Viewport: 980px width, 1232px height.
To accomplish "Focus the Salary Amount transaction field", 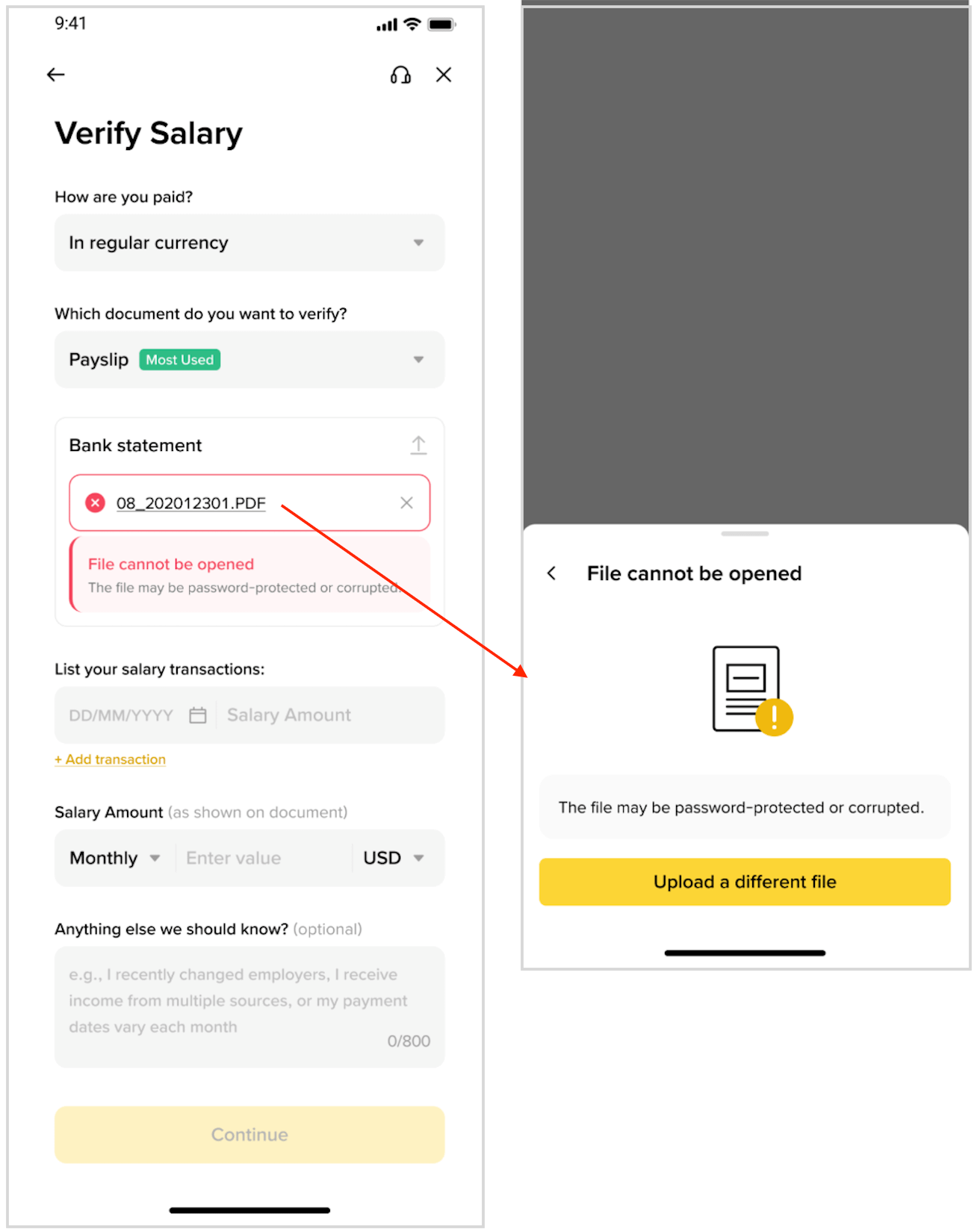I will click(x=330, y=715).
